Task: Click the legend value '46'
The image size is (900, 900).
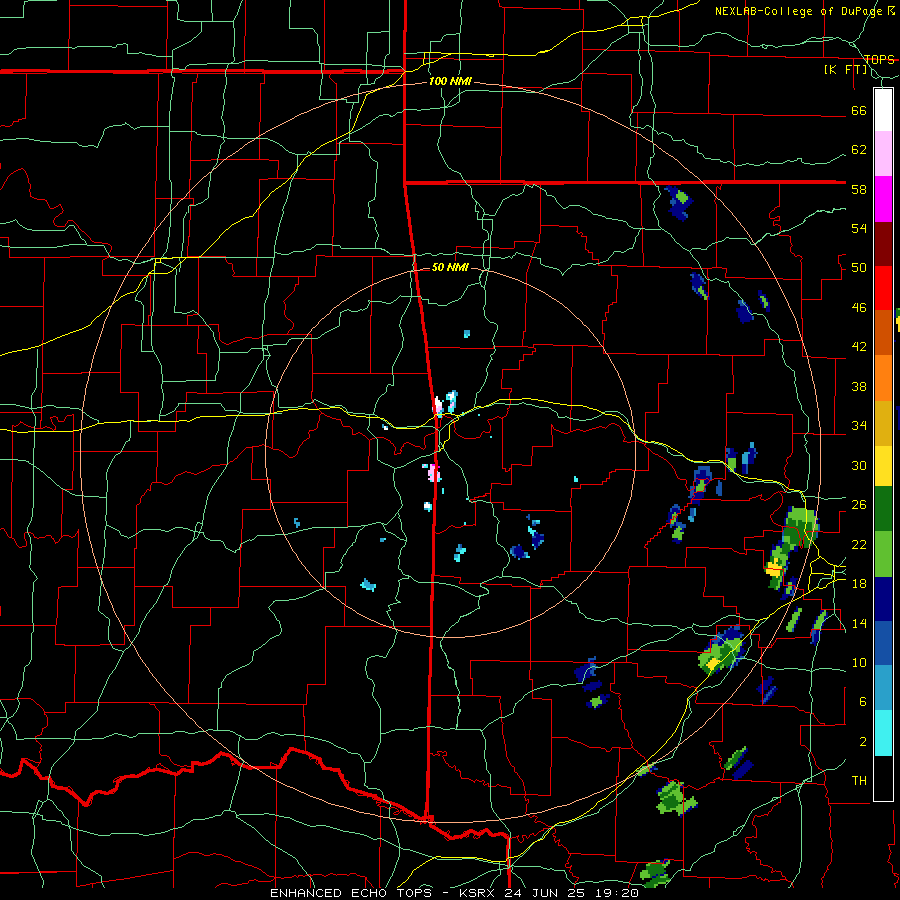Action: click(x=859, y=308)
